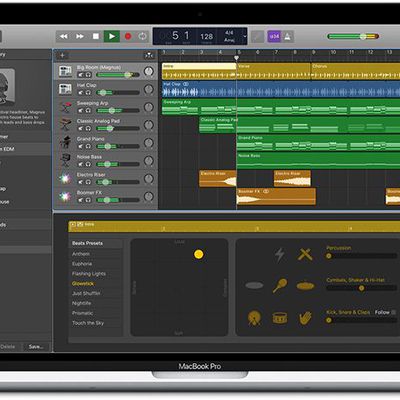This screenshot has width=400, height=400.
Task: Select the Chorus drummer region
Action: tap(355, 71)
